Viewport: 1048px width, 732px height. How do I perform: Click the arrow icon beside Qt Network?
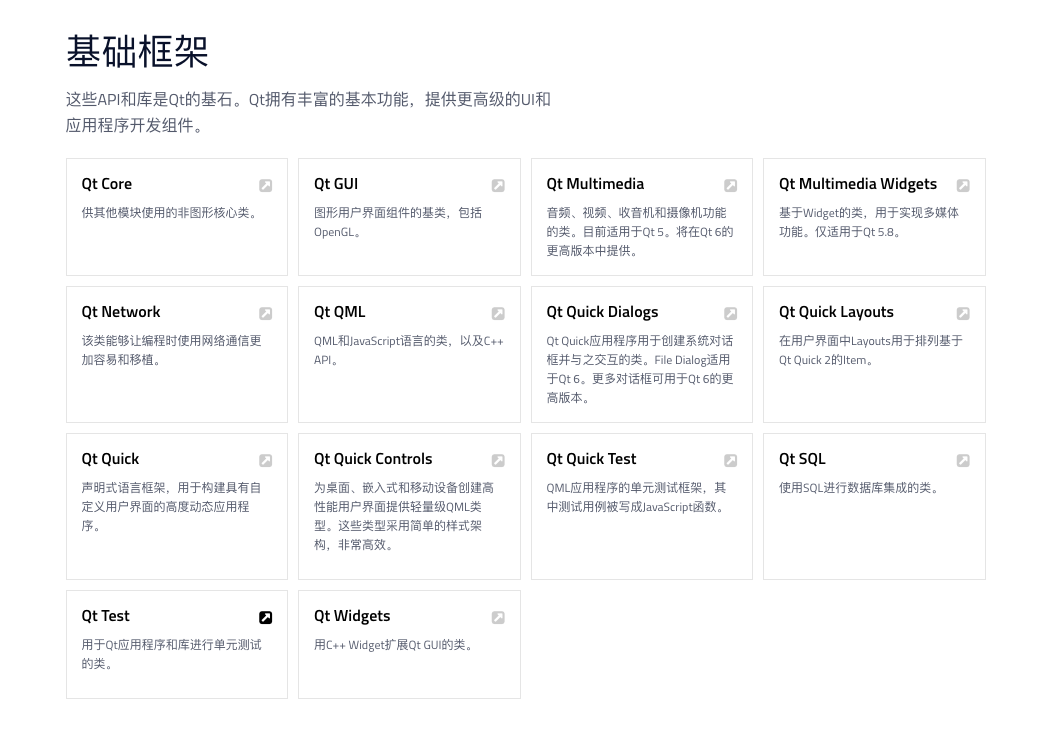265,313
